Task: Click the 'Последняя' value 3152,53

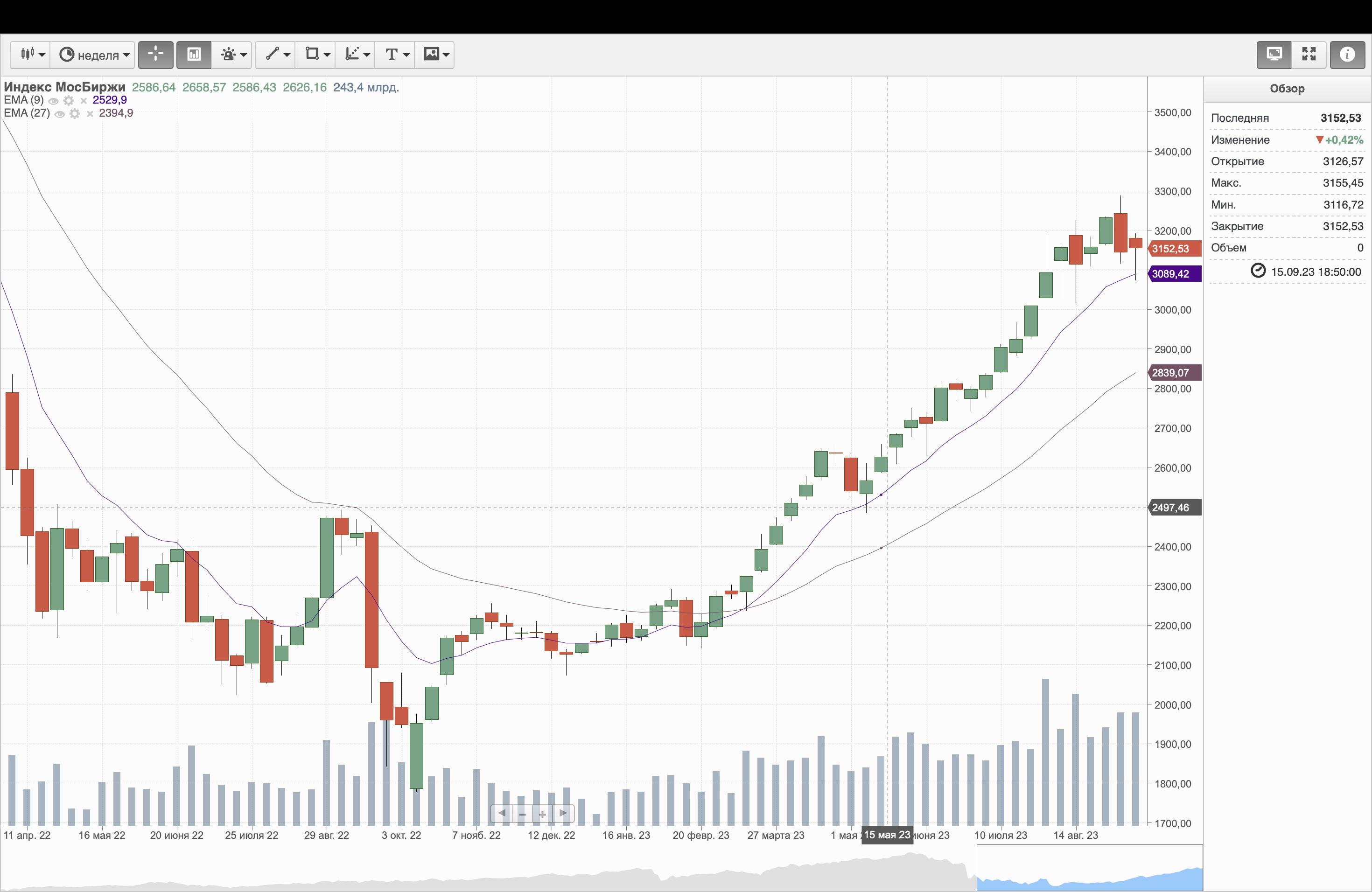Action: [x=1341, y=118]
